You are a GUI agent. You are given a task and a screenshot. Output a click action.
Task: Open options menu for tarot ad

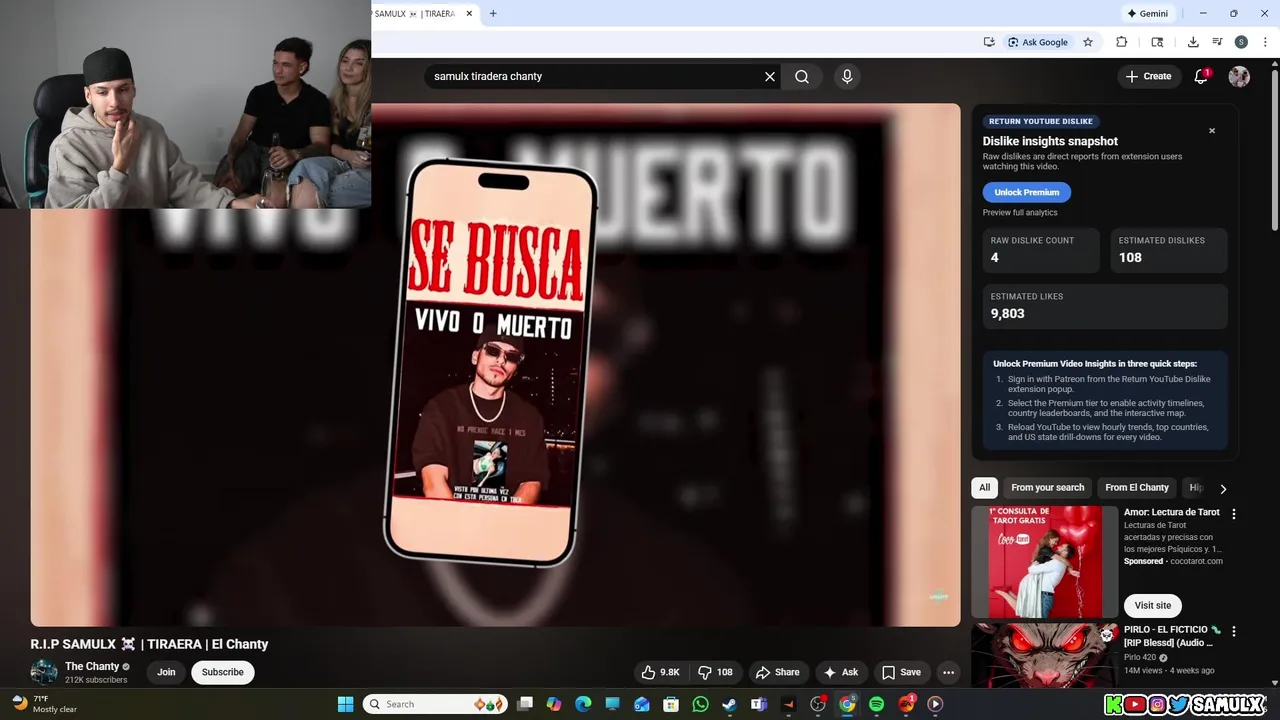pos(1233,514)
